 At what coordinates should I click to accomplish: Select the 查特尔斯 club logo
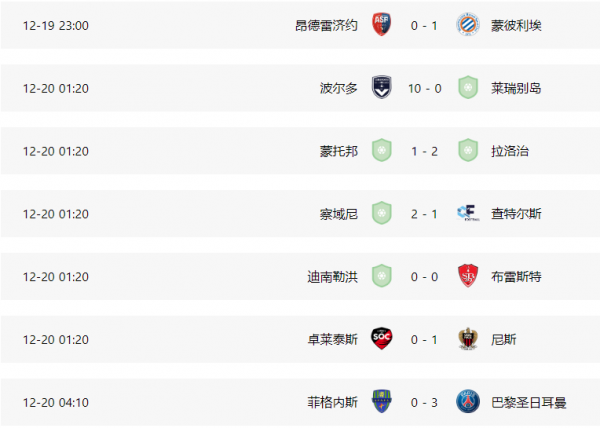[x=466, y=212]
